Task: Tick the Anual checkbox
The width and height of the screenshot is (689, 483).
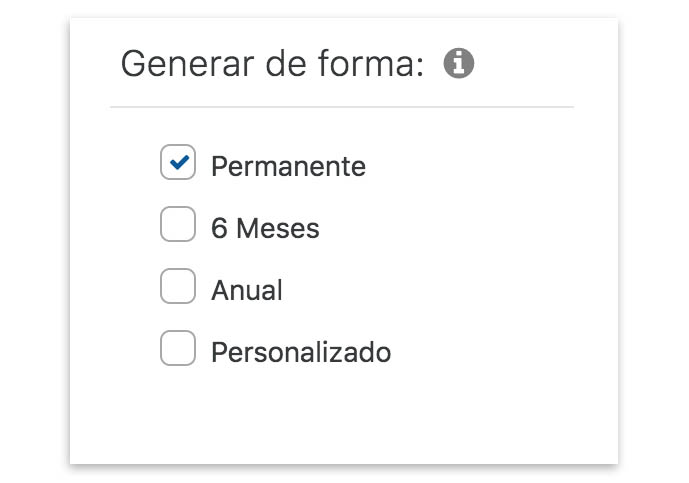Action: point(178,286)
